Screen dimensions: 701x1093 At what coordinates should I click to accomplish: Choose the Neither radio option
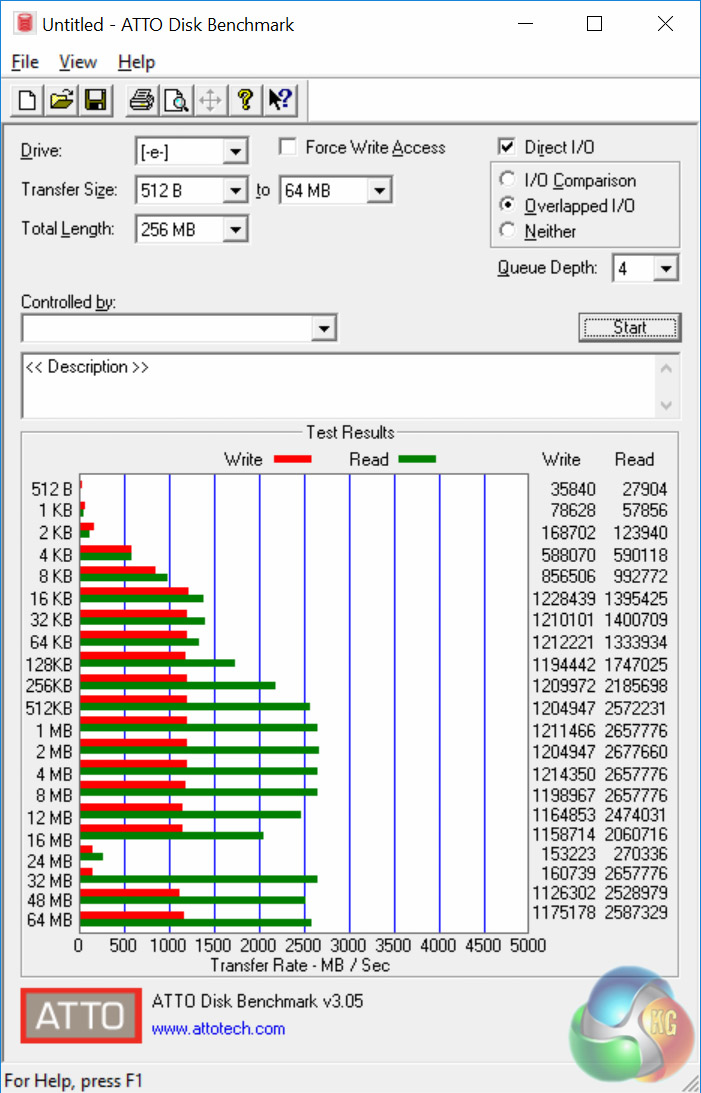pyautogui.click(x=507, y=230)
